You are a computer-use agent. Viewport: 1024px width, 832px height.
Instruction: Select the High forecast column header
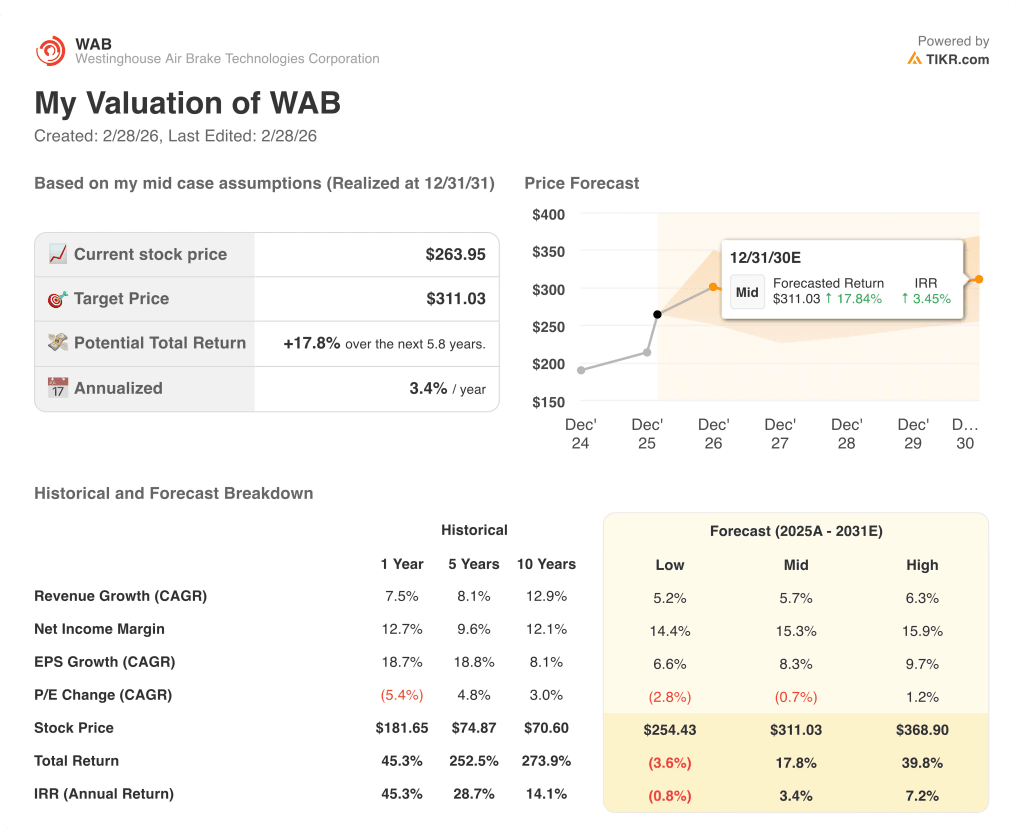[x=922, y=565]
